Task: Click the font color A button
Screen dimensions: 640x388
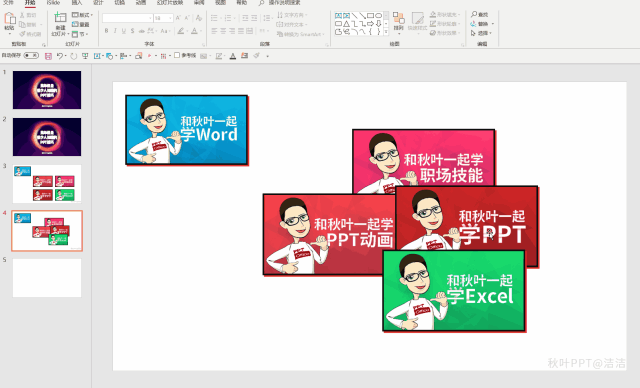Action: point(194,31)
